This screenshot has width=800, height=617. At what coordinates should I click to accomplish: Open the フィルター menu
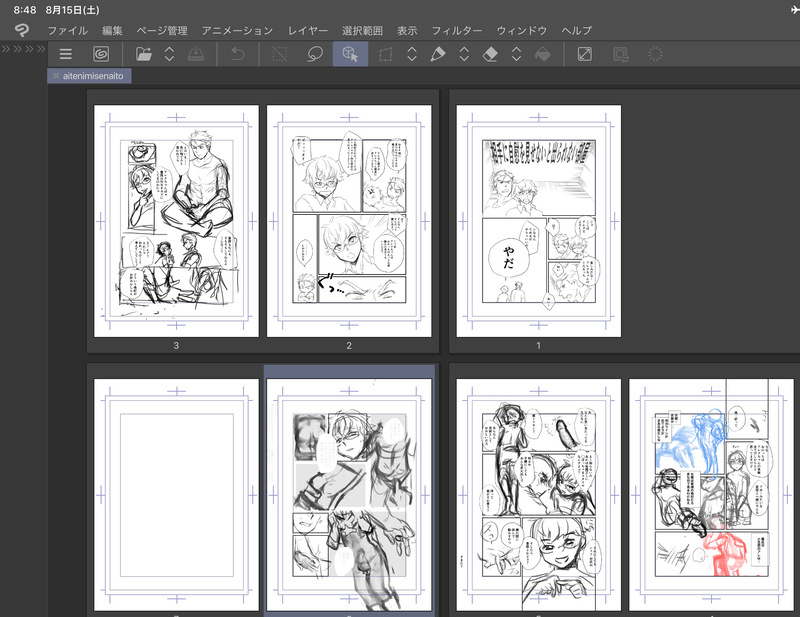(x=457, y=31)
